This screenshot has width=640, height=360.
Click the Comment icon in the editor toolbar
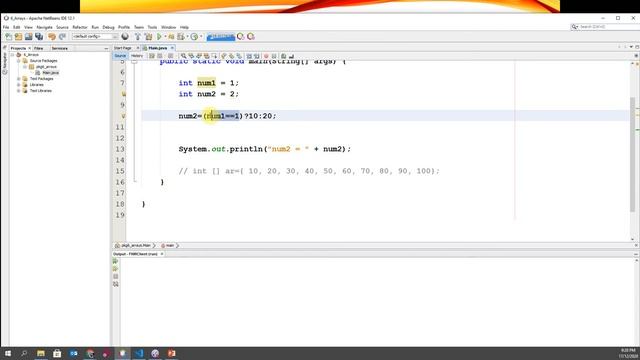click(283, 56)
